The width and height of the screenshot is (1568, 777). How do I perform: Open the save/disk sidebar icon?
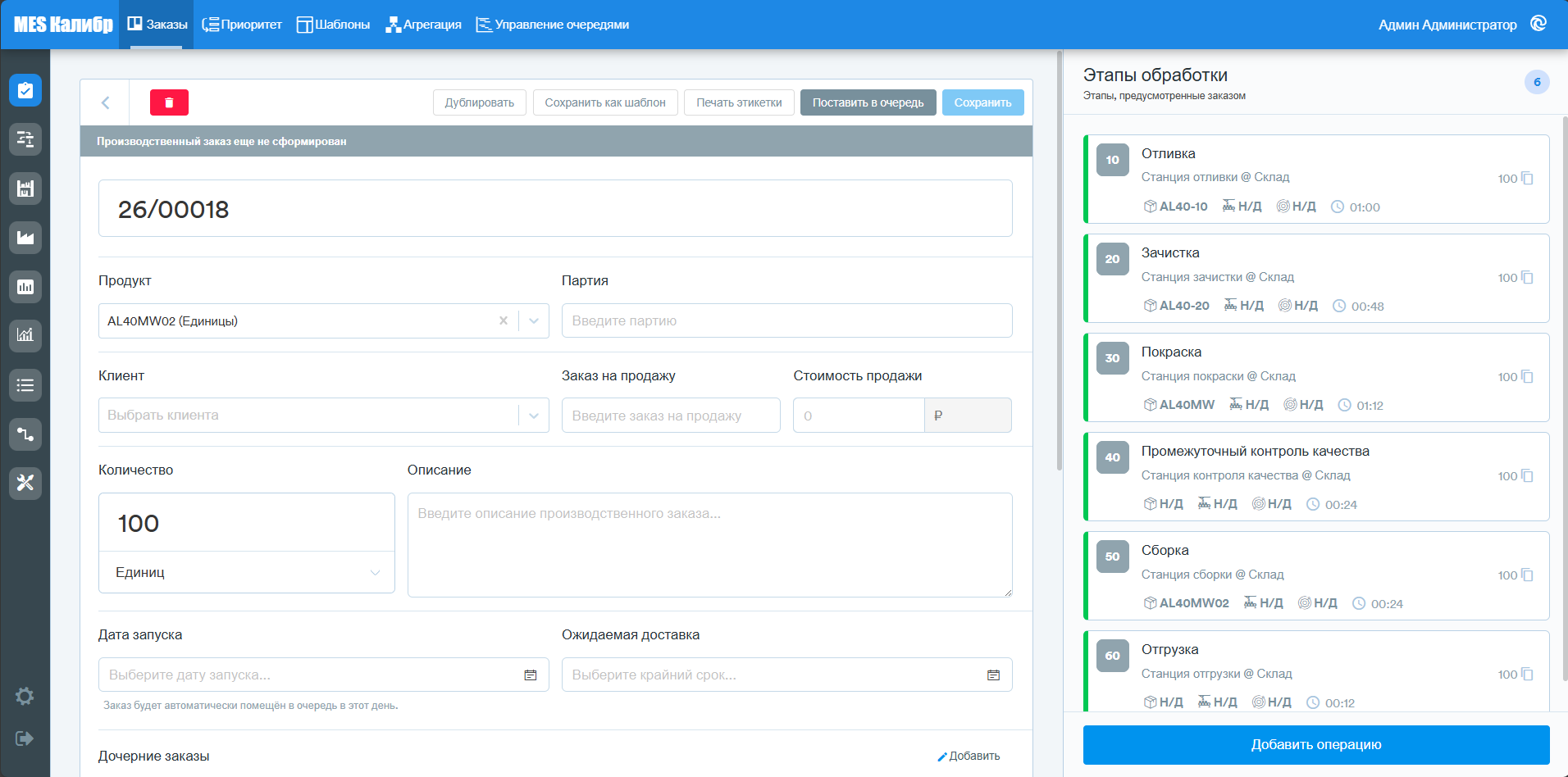[x=25, y=189]
